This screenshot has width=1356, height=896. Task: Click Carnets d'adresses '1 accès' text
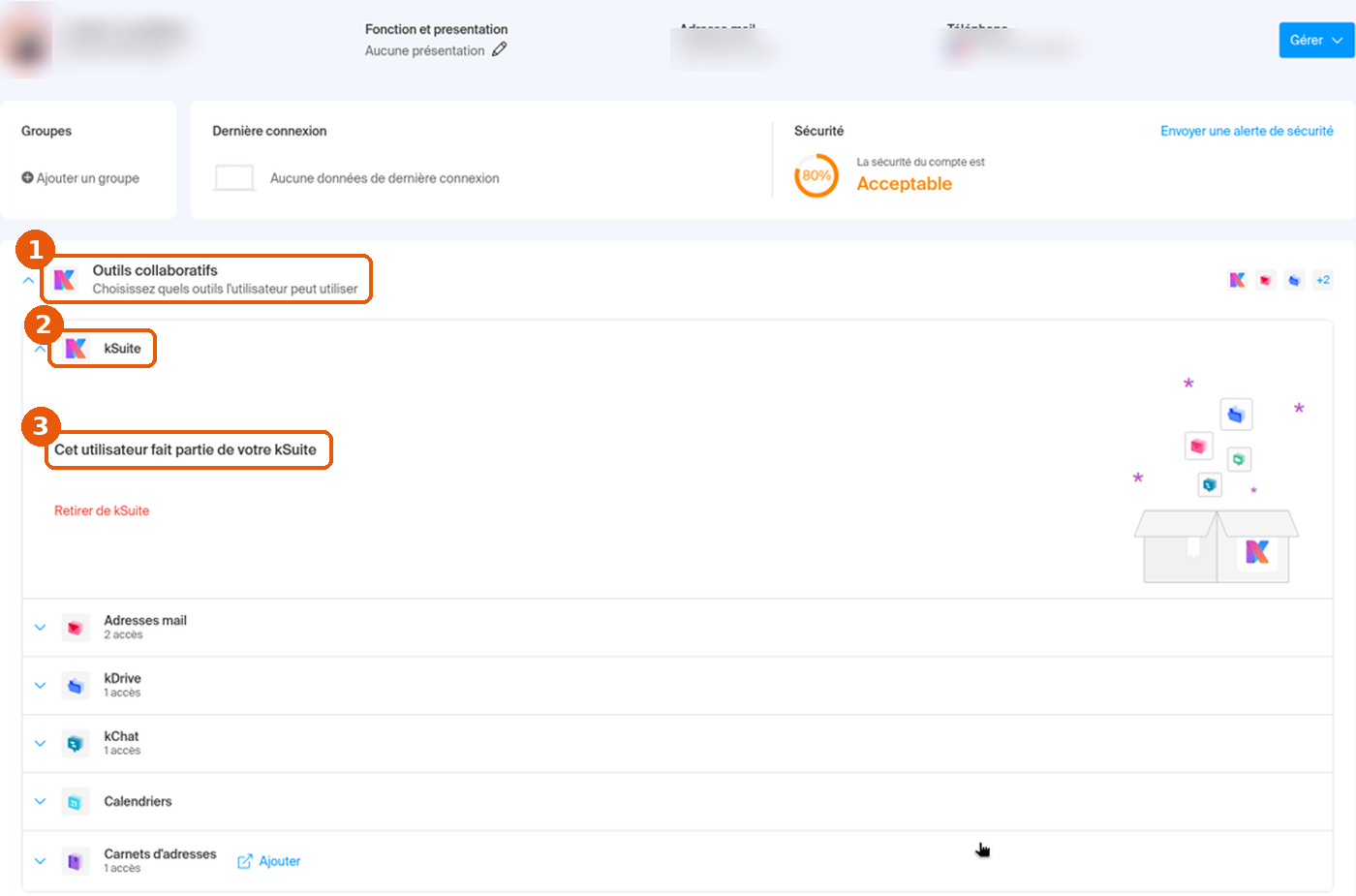click(x=122, y=869)
